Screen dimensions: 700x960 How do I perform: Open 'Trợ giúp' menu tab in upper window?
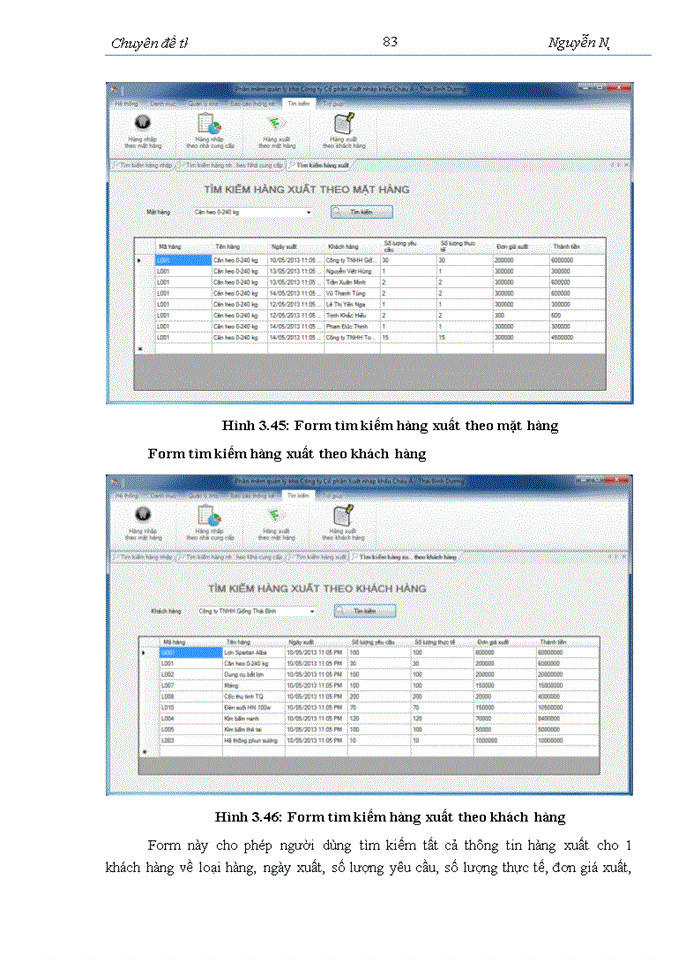click(x=333, y=104)
